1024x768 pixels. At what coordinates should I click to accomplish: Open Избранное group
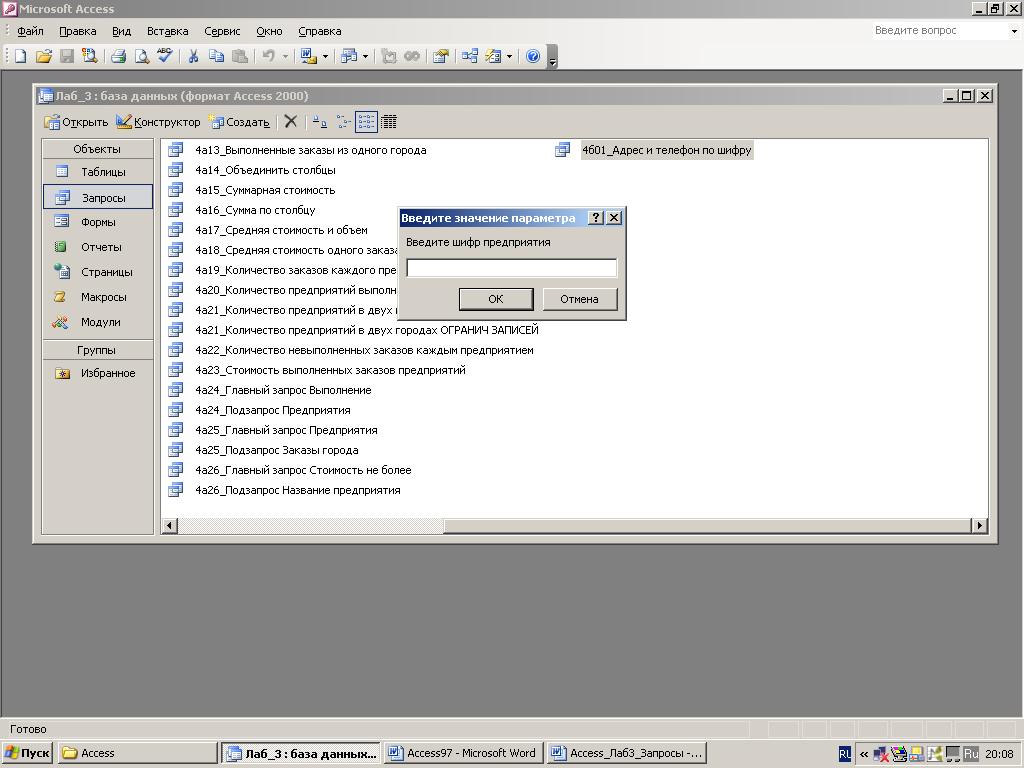tap(98, 373)
